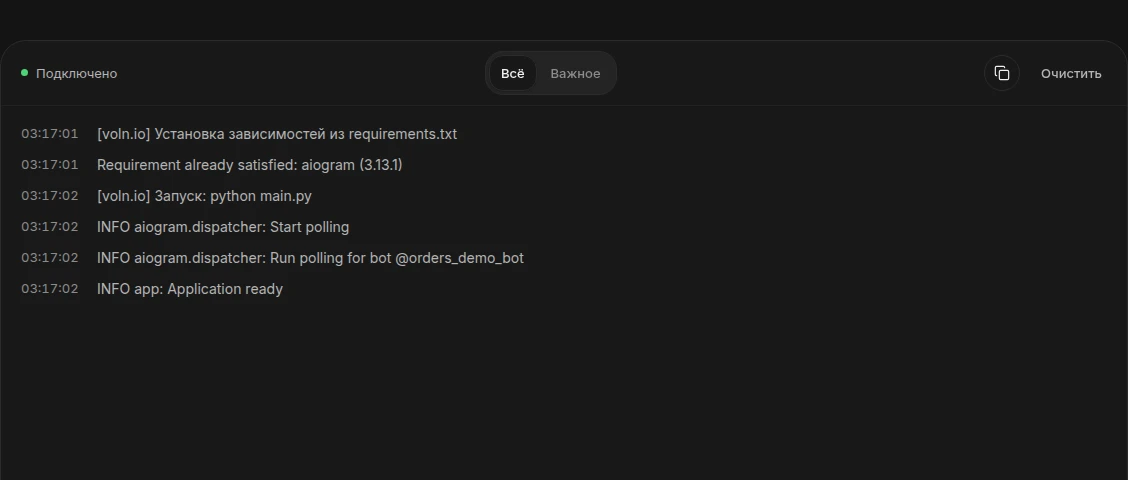The height and width of the screenshot is (480, 1128).
Task: Click timestamp of the Requirement already satisfied line
Action: pos(50,165)
